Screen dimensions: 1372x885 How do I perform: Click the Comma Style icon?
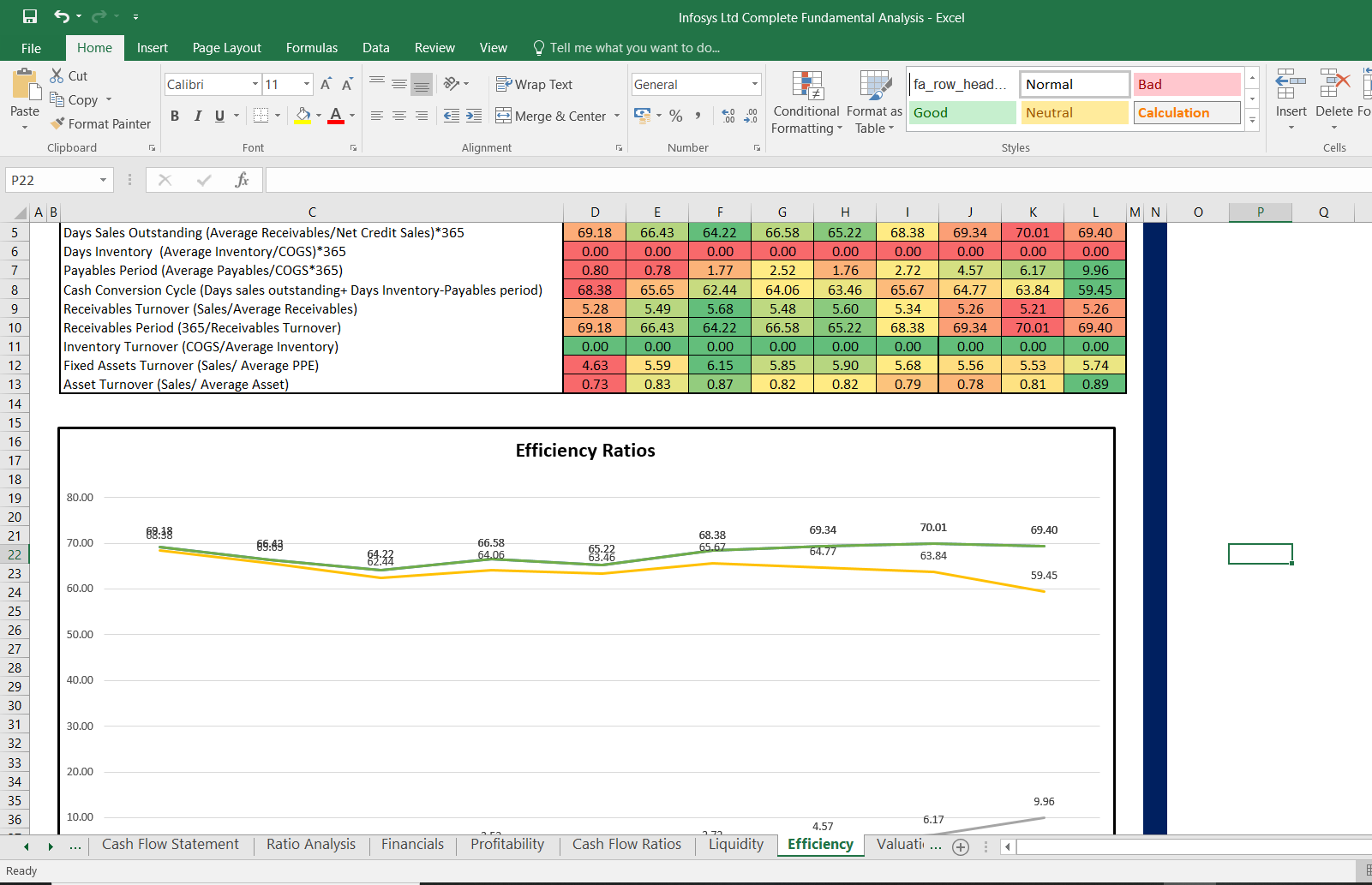(x=698, y=116)
